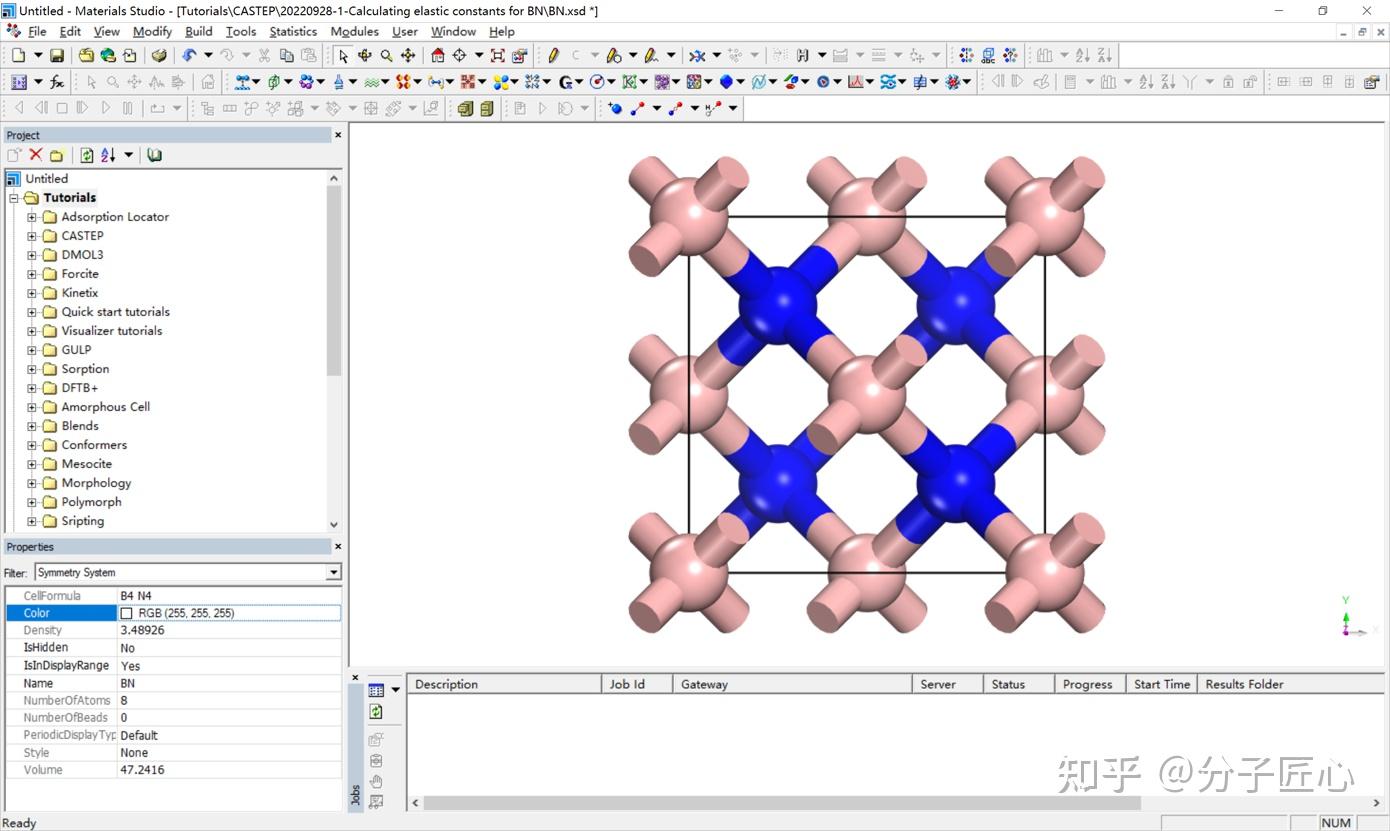Viewport: 1390px width, 831px height.
Task: Select the Zoom magnifier tool
Action: coord(386,55)
